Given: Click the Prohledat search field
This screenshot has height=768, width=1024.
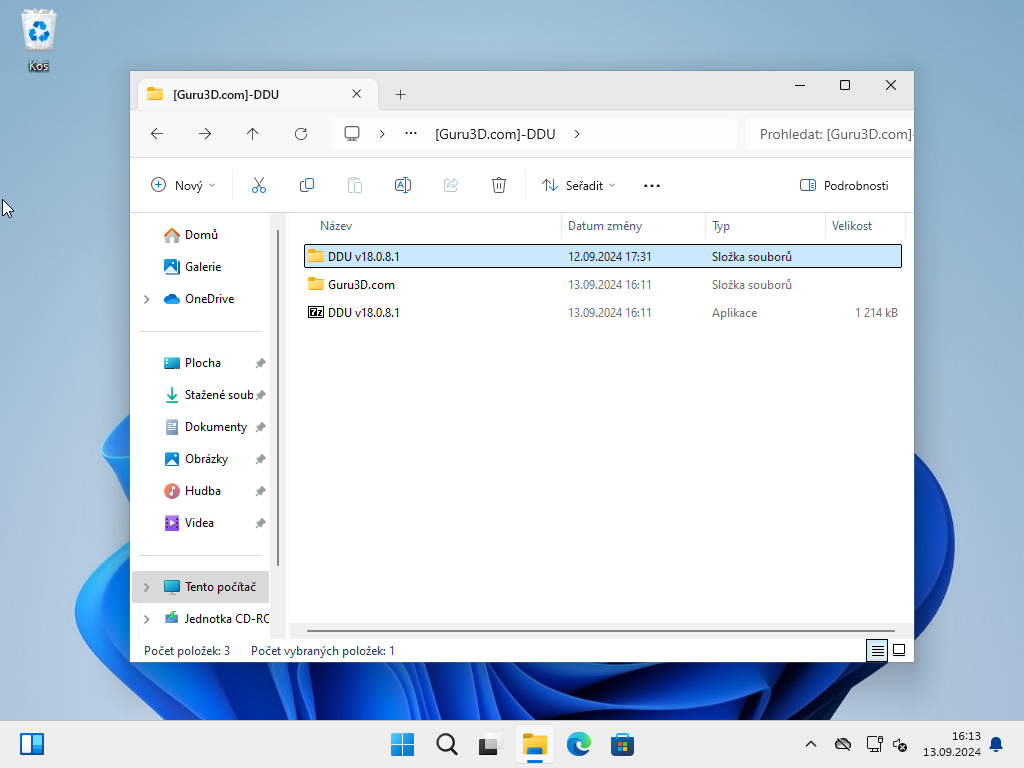Looking at the screenshot, I should point(830,134).
